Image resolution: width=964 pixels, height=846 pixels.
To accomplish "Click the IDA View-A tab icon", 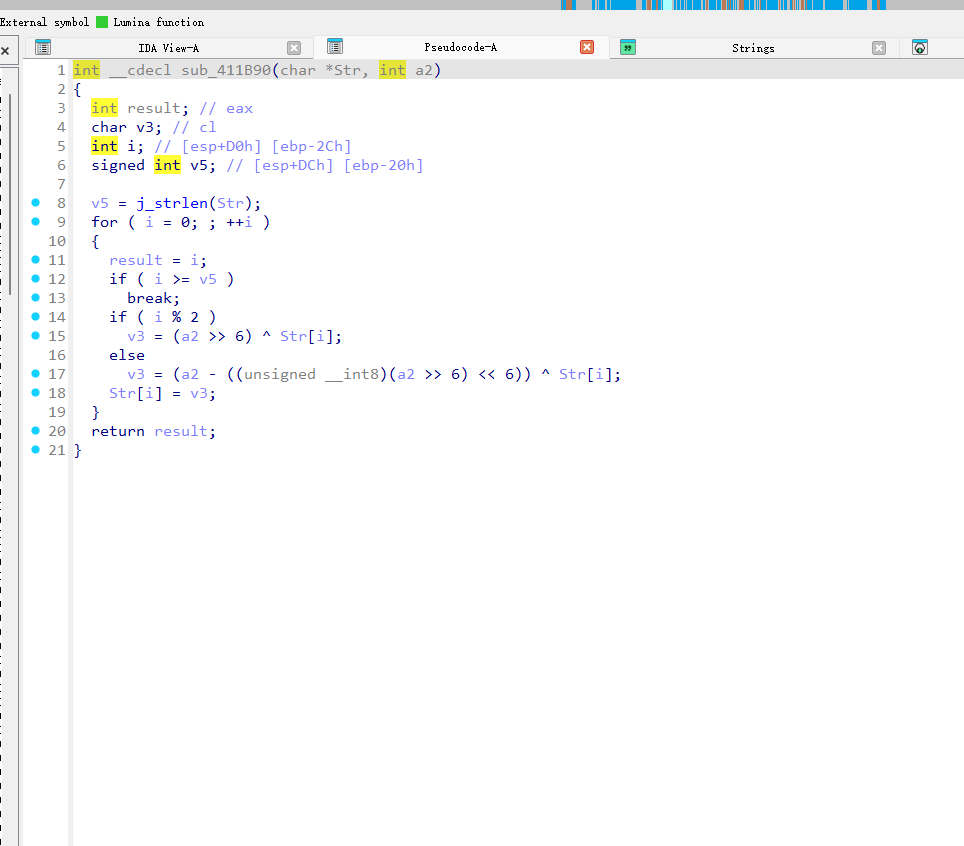I will pyautogui.click(x=42, y=47).
